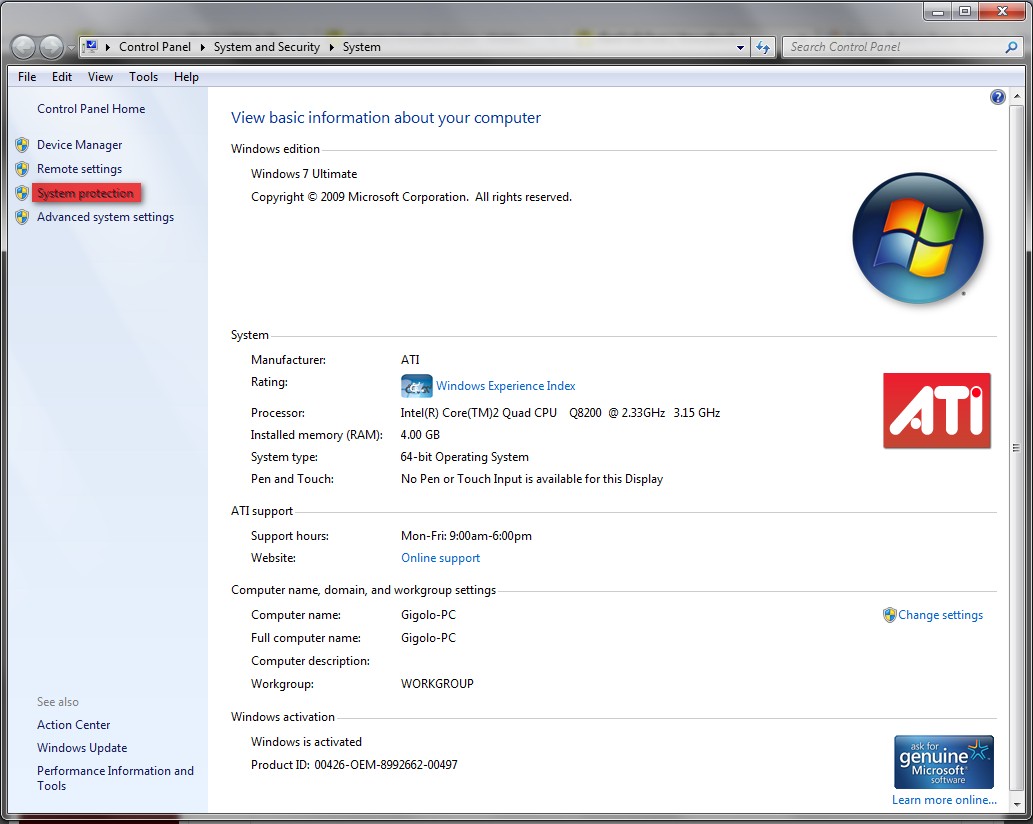
Task: Open the Edit menu
Action: pos(62,77)
